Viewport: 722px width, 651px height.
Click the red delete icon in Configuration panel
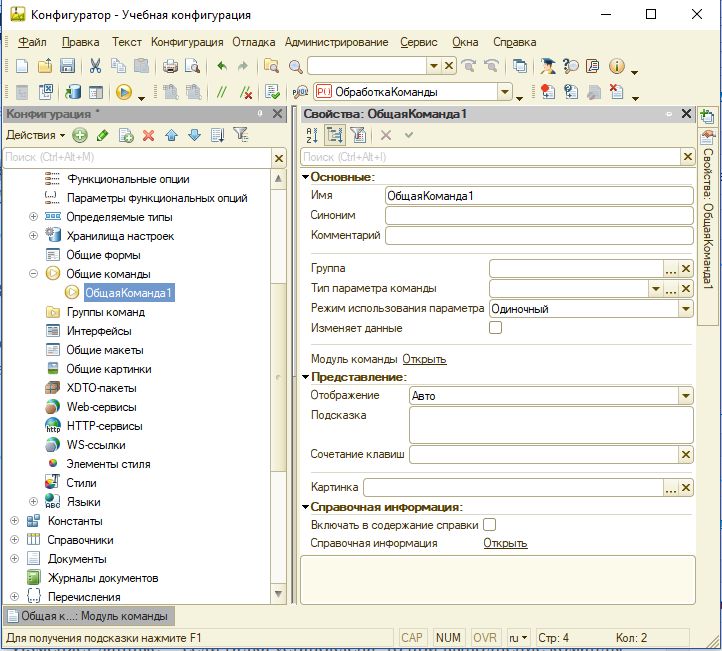coord(148,135)
